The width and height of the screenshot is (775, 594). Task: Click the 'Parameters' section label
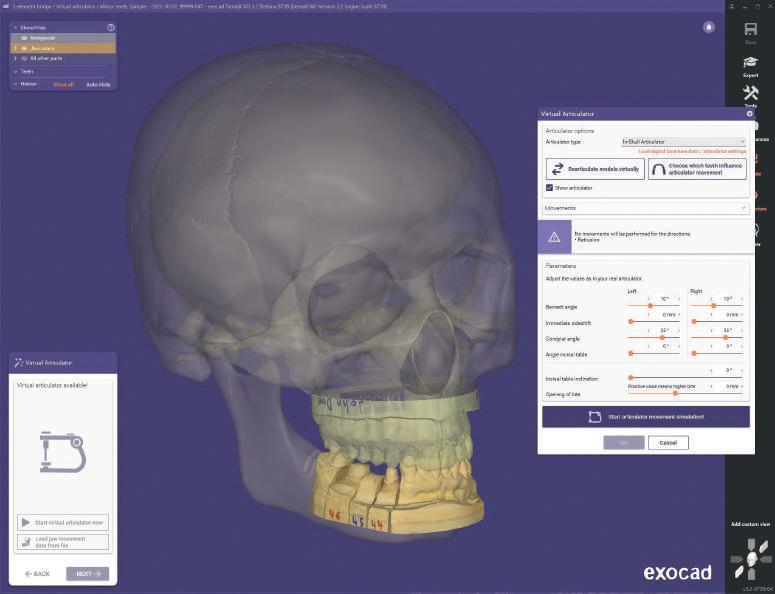click(560, 266)
